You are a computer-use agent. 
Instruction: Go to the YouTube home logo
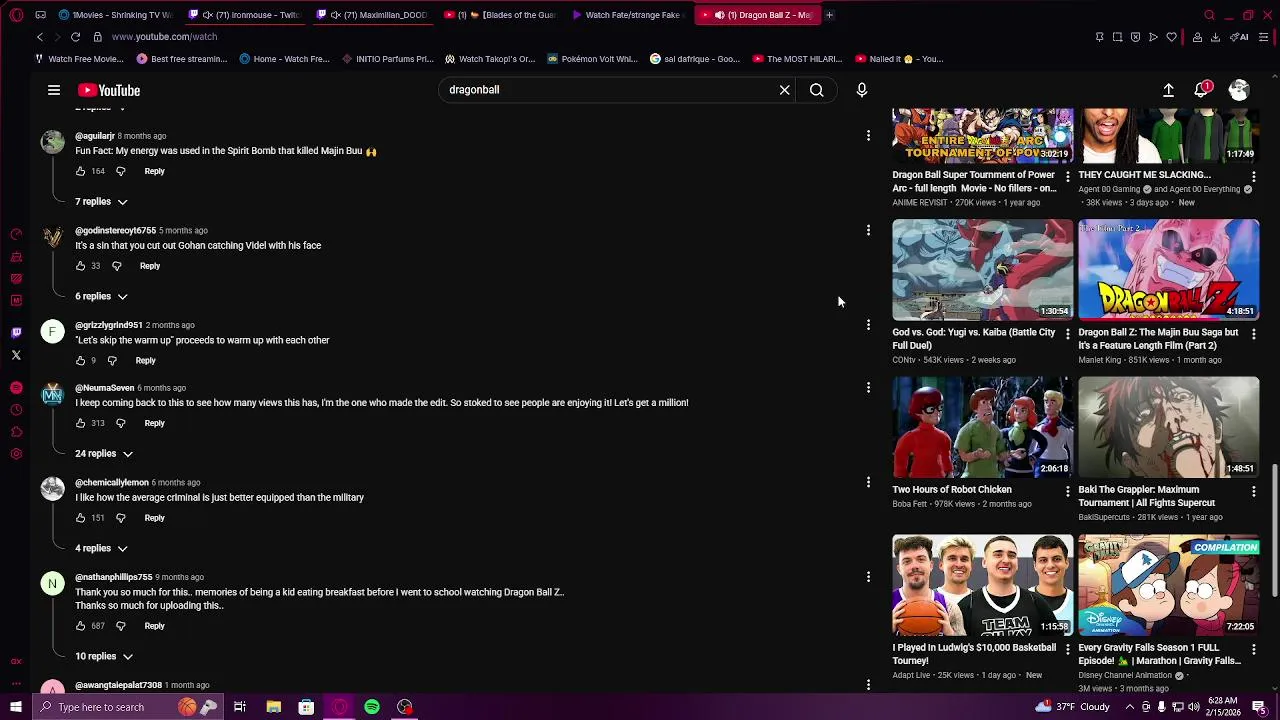[x=108, y=90]
